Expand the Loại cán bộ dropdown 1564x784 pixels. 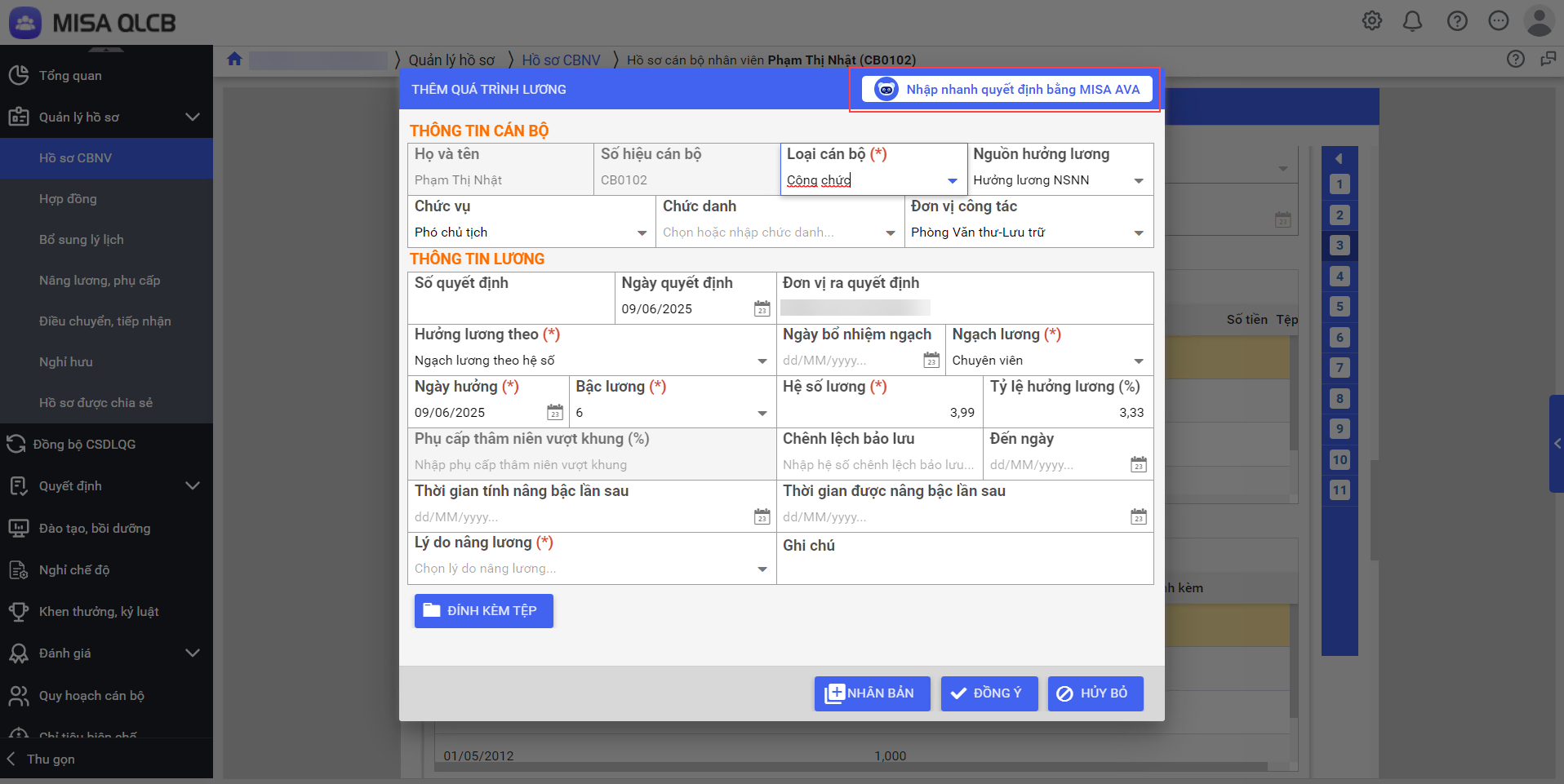tap(952, 181)
